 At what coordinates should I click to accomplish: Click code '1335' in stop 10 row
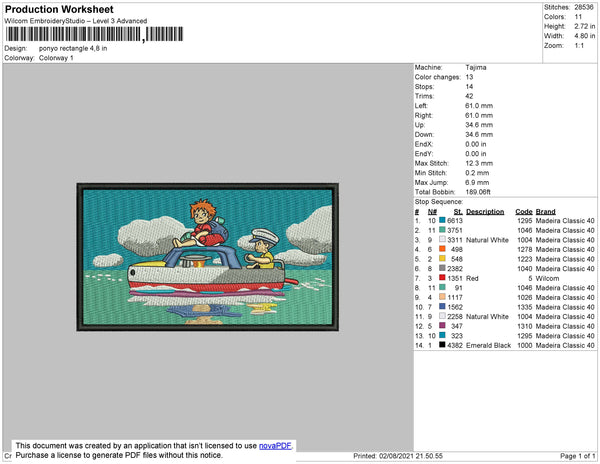coord(525,307)
